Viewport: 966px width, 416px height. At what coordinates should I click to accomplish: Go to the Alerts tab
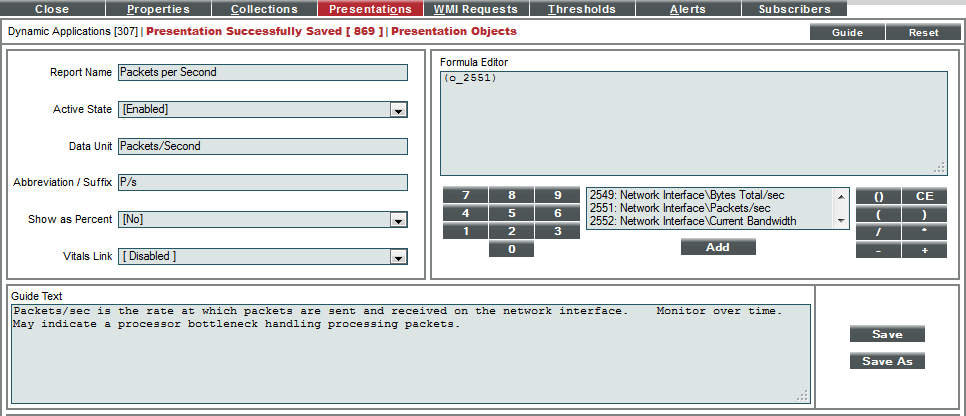(x=687, y=9)
